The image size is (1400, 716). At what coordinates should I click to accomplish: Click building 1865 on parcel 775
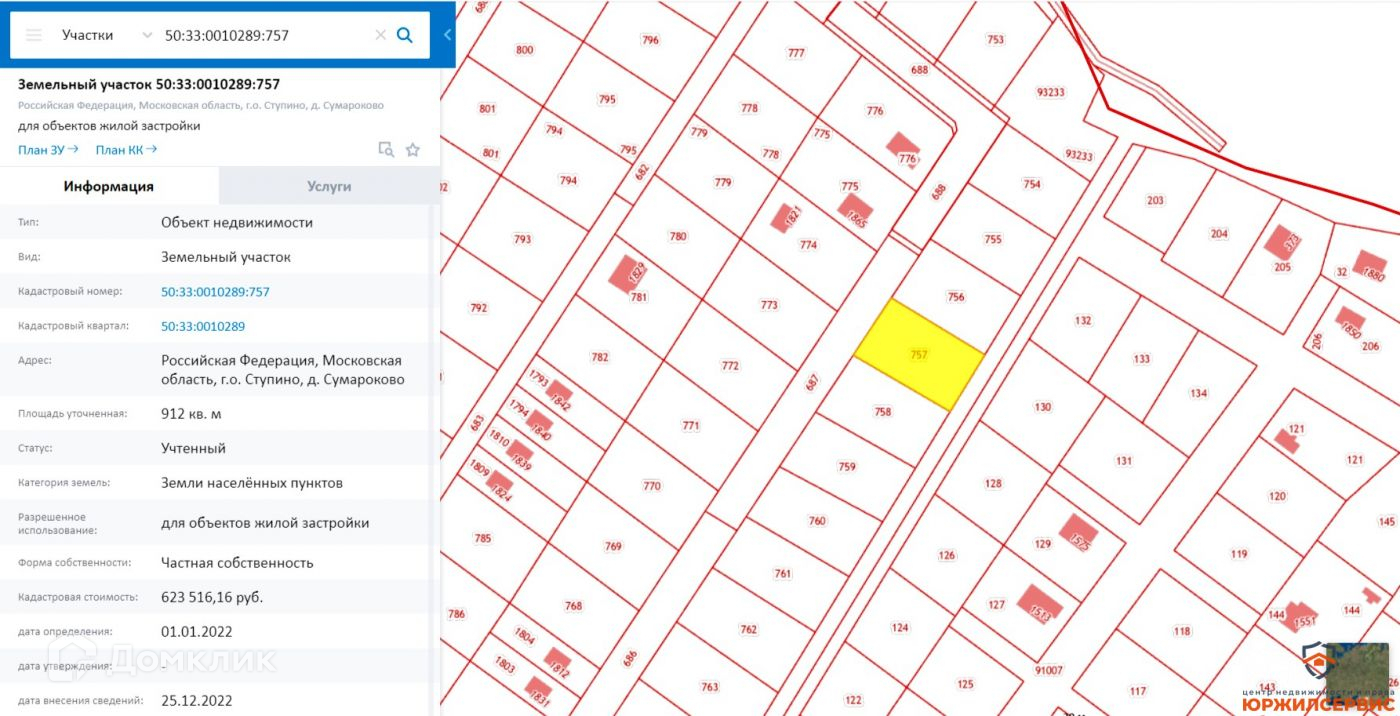click(856, 213)
